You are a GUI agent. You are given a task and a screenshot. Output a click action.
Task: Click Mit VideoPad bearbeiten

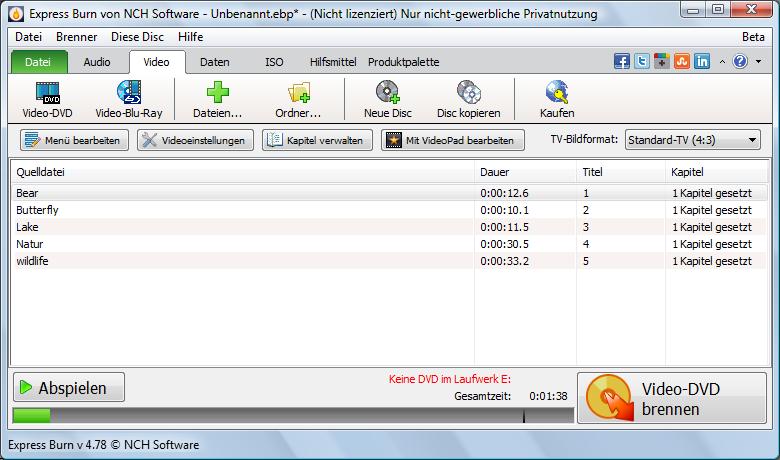(453, 140)
